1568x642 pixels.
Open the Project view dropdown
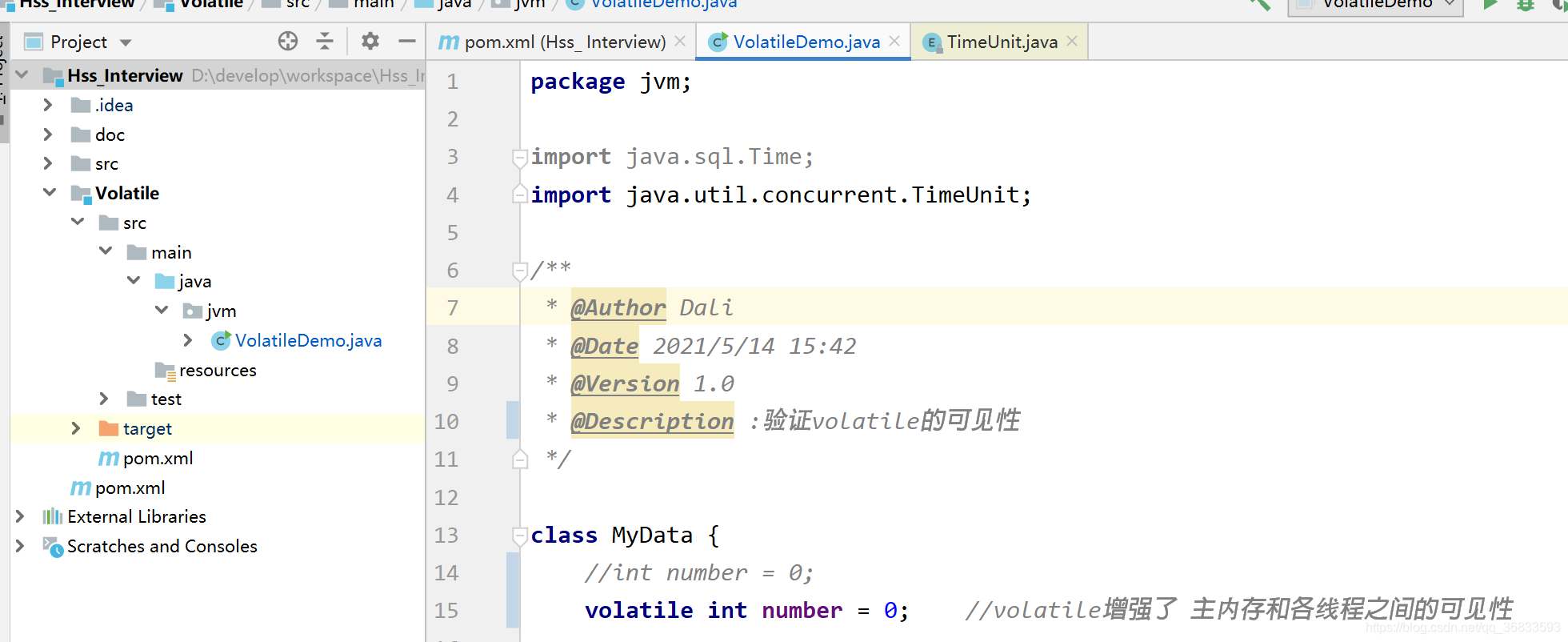point(126,42)
